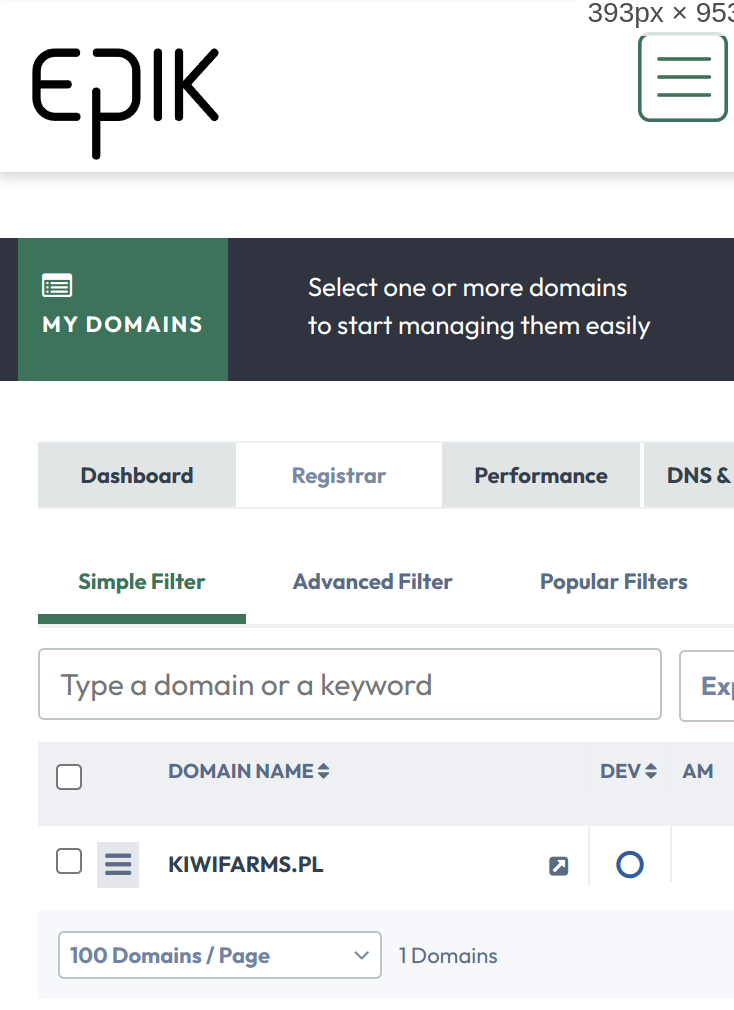Focus the domain or keyword search field
734x1010 pixels.
click(350, 684)
